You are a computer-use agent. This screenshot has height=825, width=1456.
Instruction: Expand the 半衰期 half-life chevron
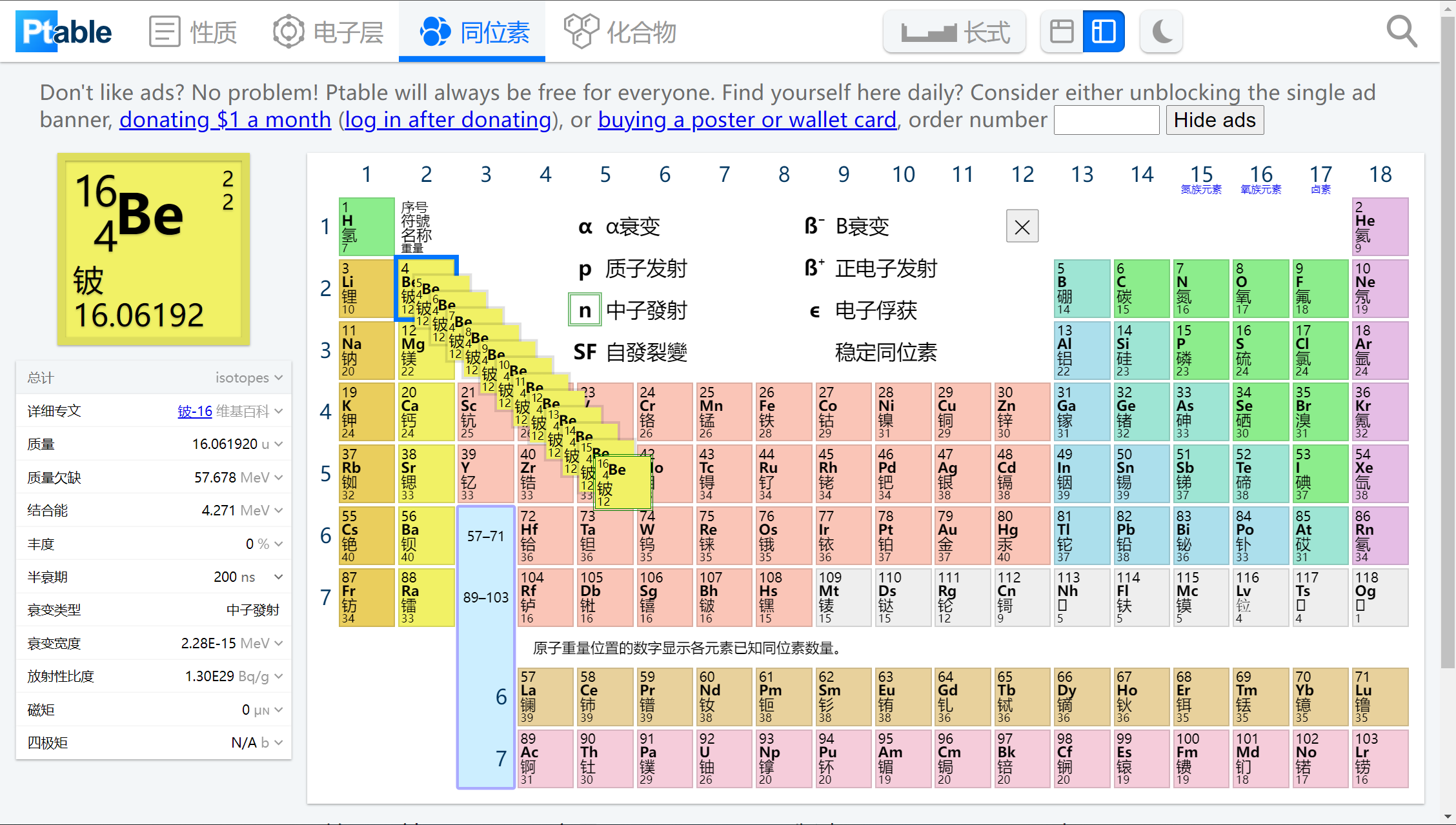(x=278, y=577)
